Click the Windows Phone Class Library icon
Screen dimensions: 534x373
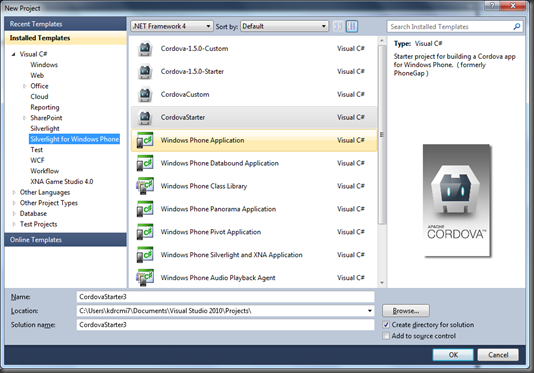tap(145, 186)
